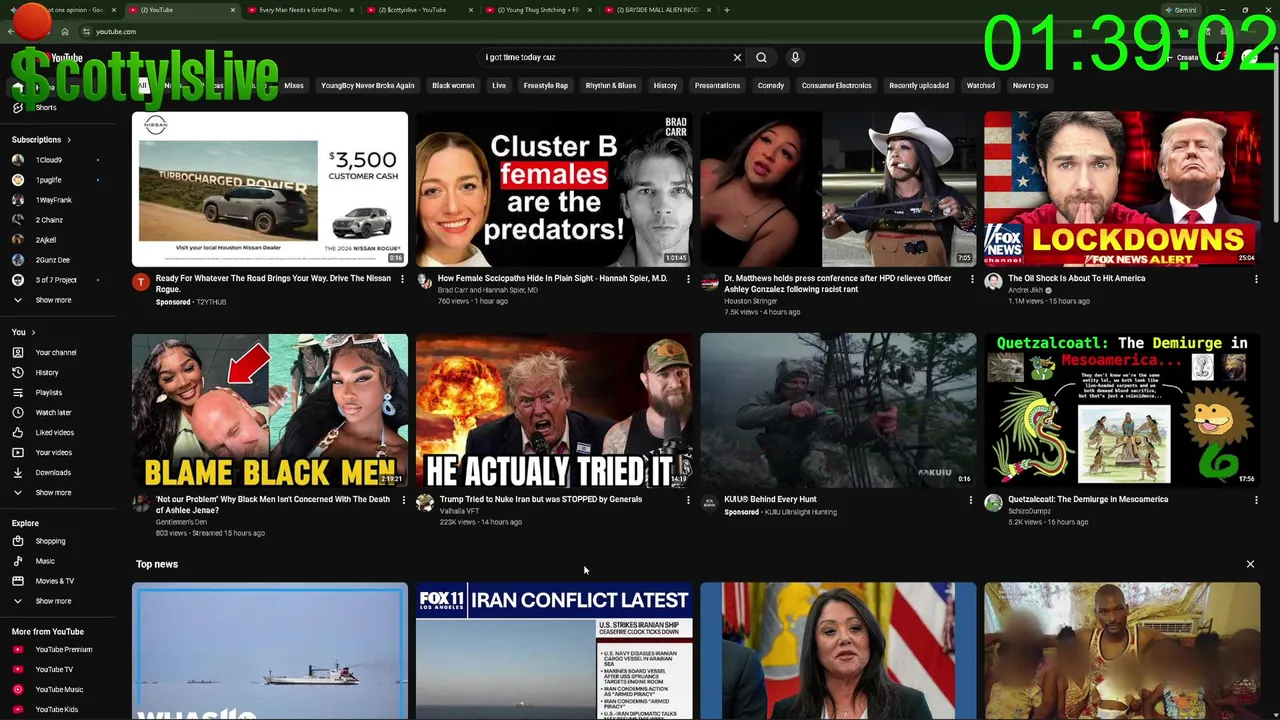Open YouTube TV
Viewport: 1280px width, 720px height.
tap(54, 669)
